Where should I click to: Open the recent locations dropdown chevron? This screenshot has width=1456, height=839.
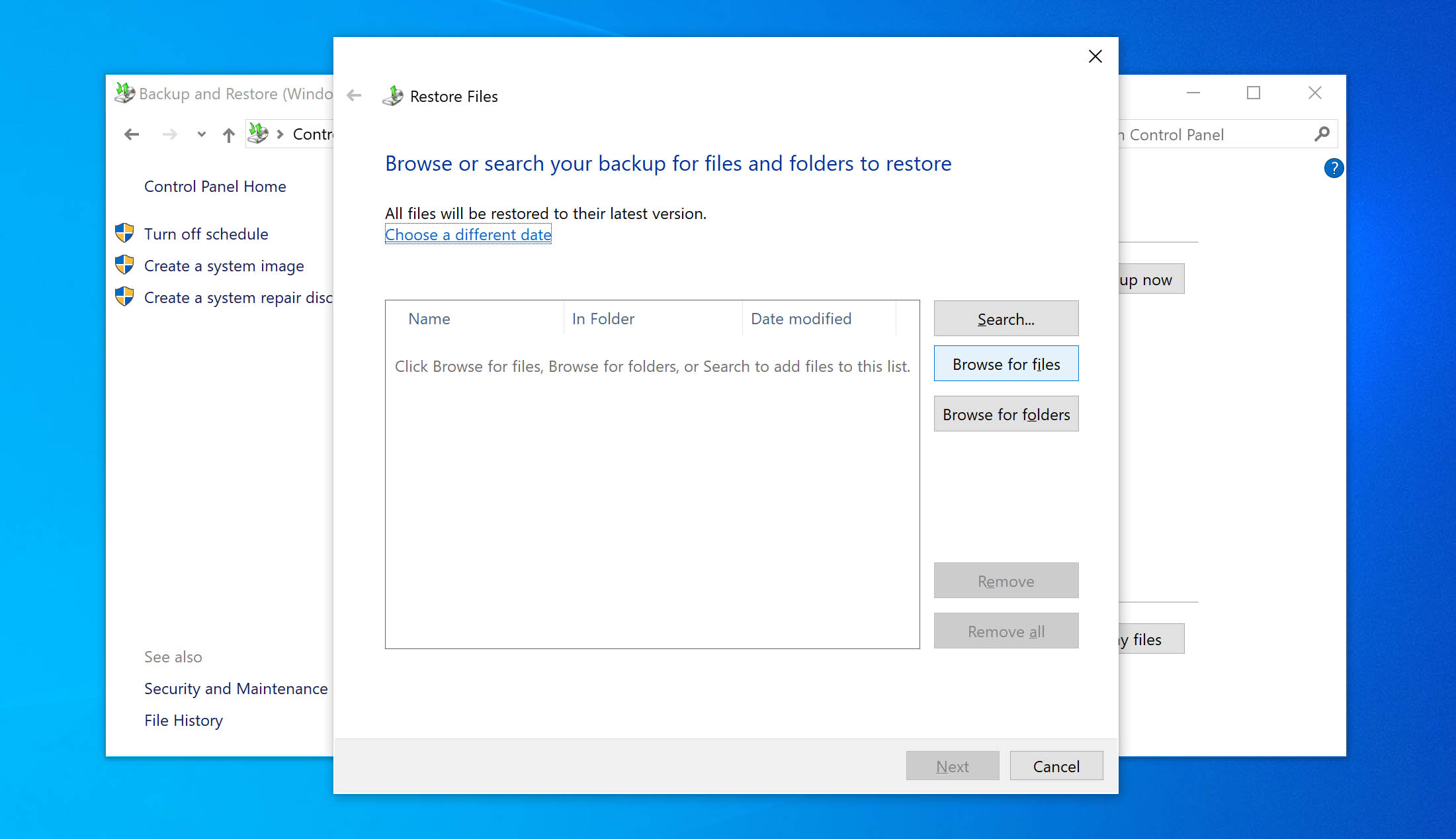point(201,134)
